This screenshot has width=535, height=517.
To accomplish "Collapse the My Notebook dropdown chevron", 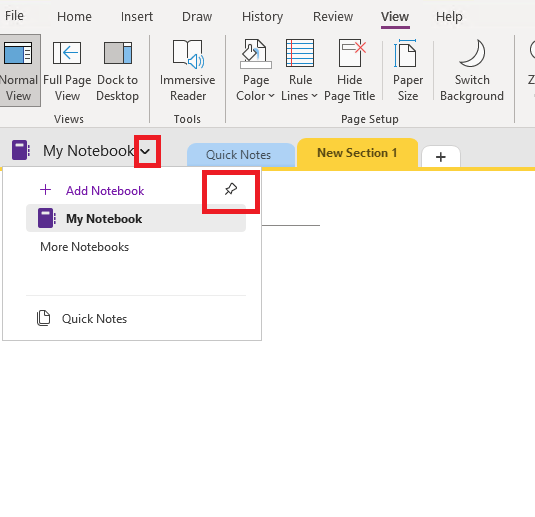I will [146, 151].
